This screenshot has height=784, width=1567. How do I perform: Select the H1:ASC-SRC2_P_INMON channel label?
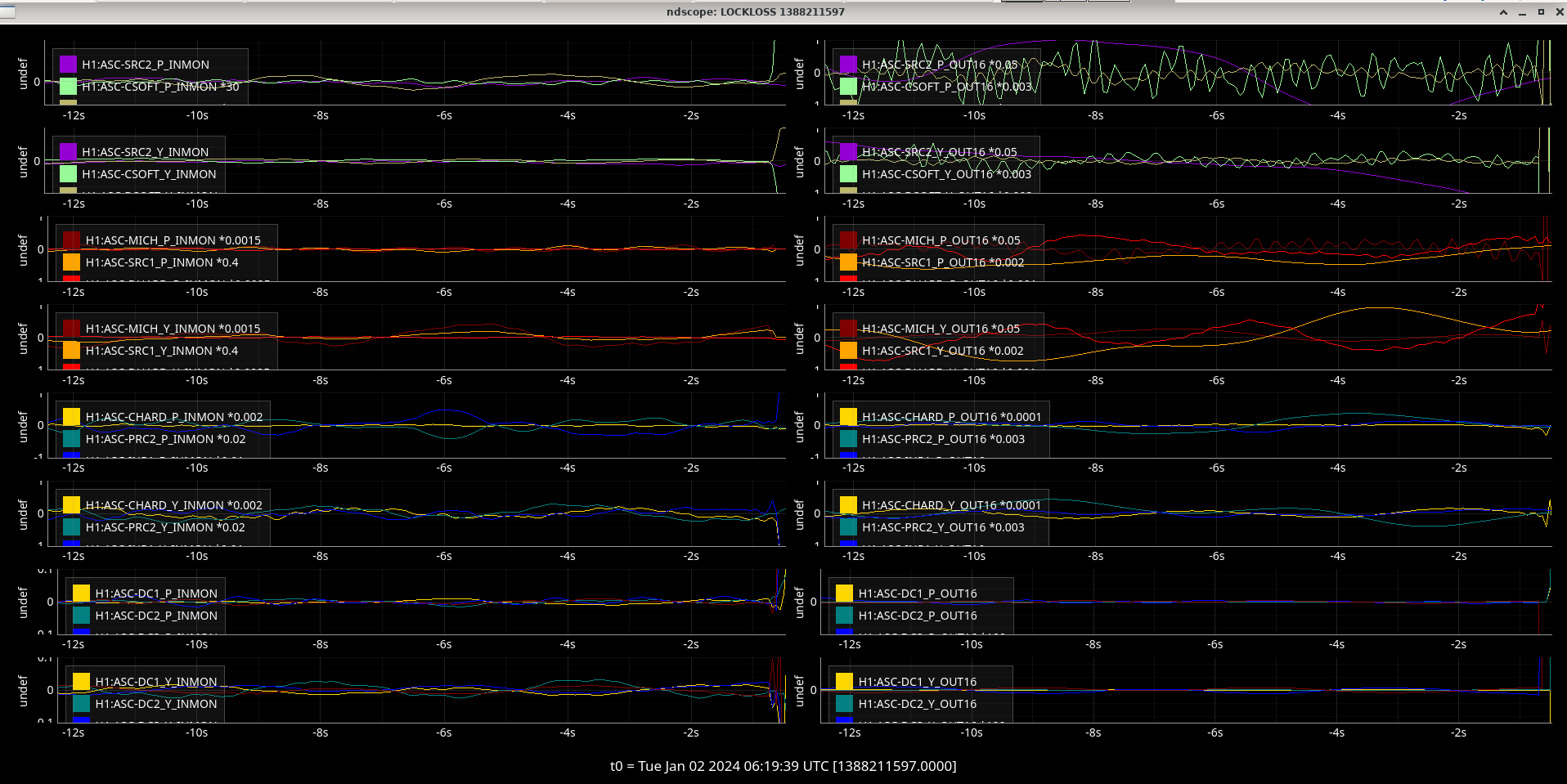tap(146, 65)
